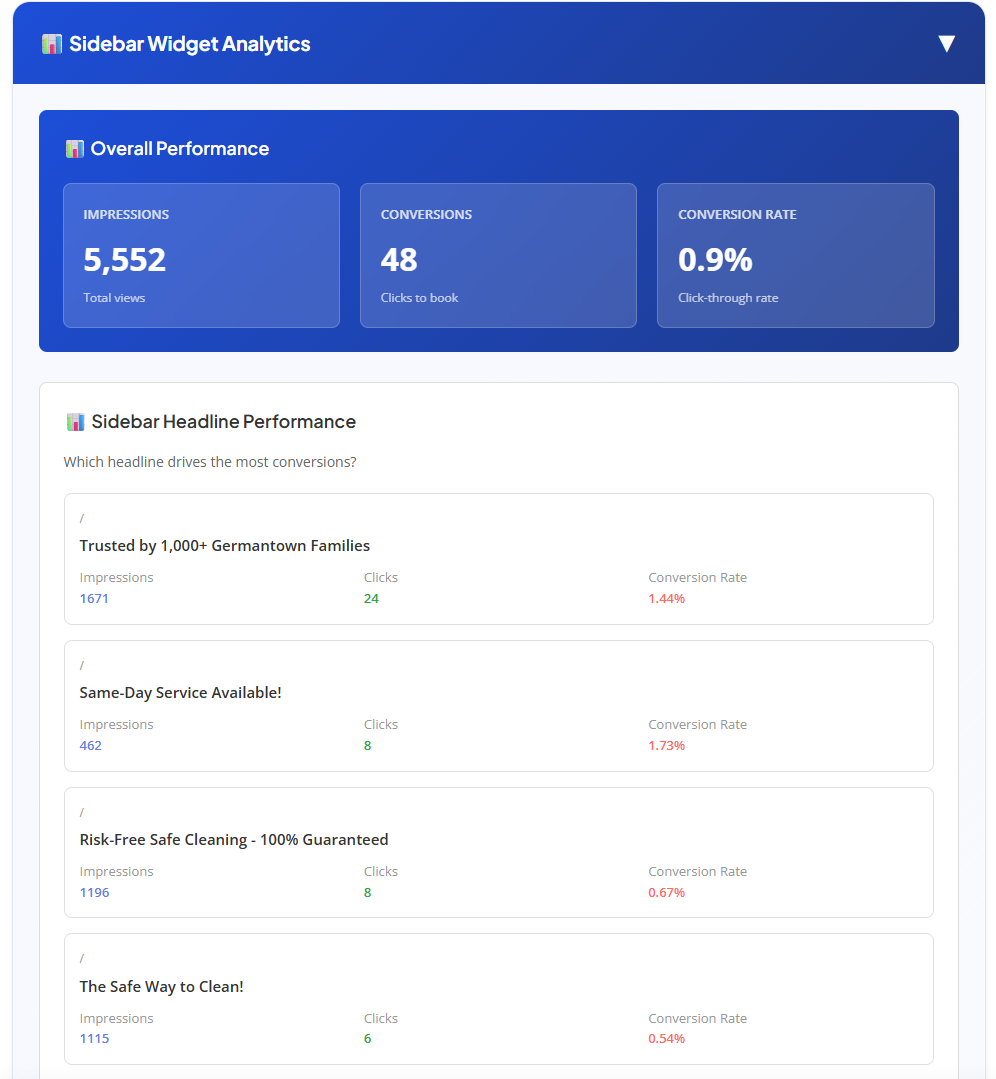Viewport: 996px width, 1079px height.
Task: Click the headline "The Safe Way to Clean!"
Action: [162, 986]
